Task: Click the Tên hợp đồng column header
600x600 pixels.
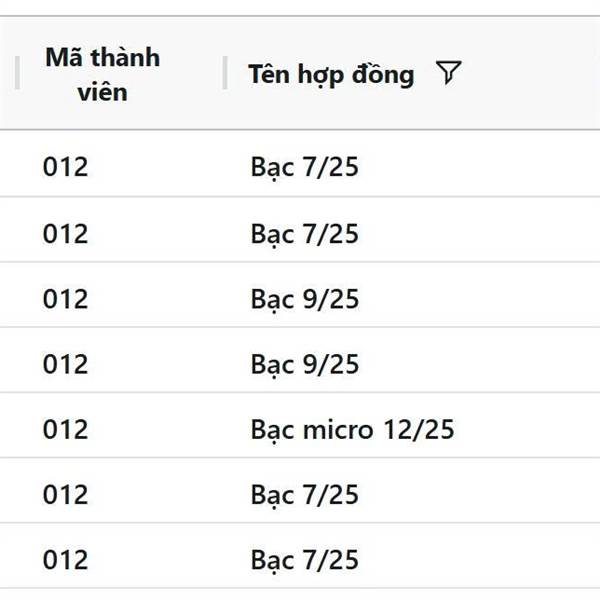Action: point(331,75)
